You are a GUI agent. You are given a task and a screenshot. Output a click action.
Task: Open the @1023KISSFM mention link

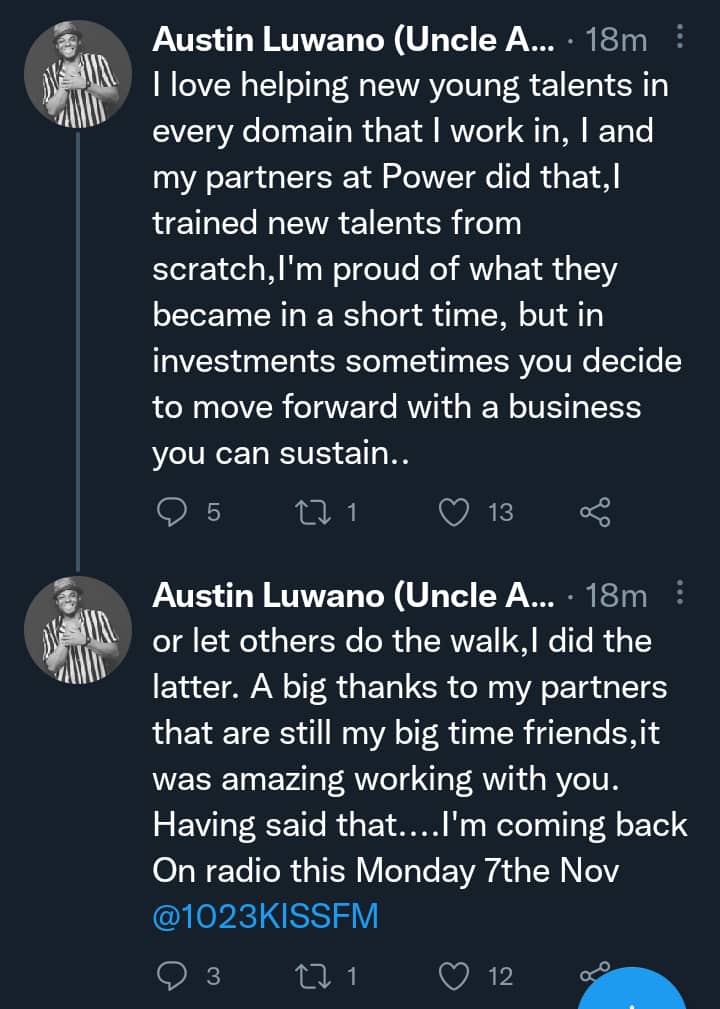(265, 916)
